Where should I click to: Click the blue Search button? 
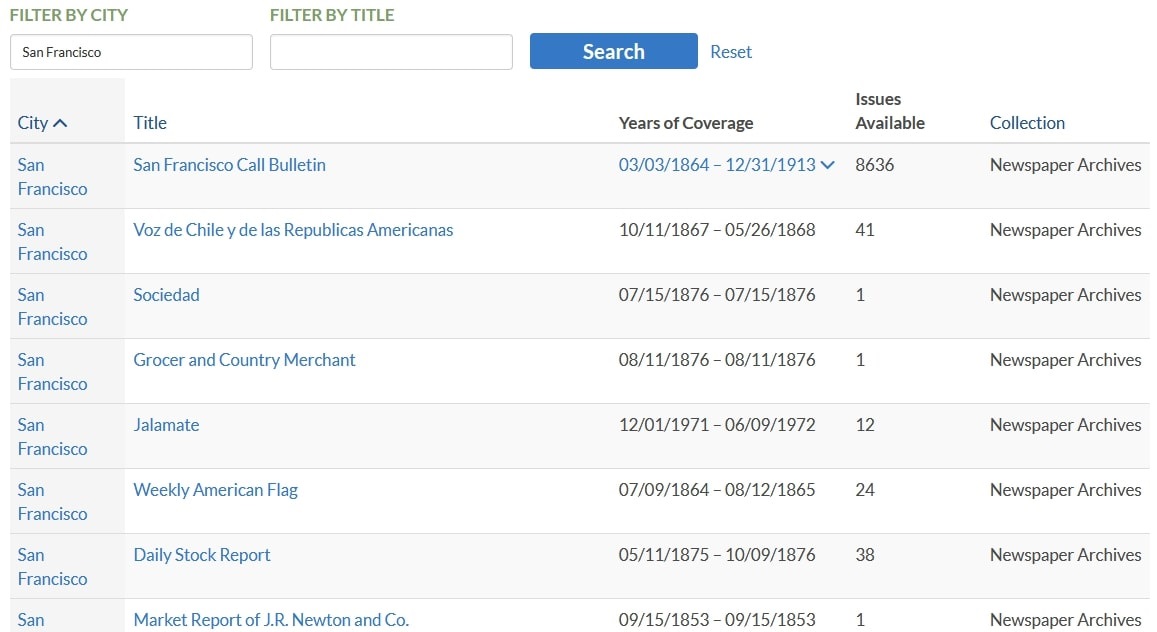click(613, 52)
